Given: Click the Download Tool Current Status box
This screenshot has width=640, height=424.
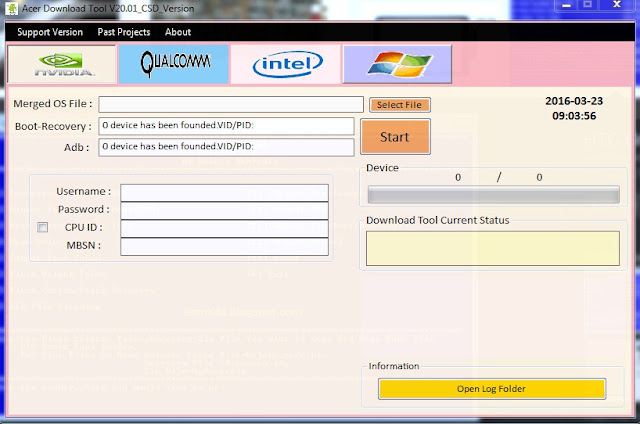Looking at the screenshot, I should point(493,249).
